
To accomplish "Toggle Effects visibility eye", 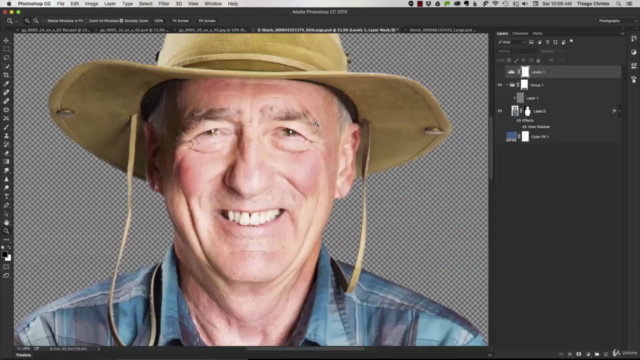I will [x=519, y=121].
